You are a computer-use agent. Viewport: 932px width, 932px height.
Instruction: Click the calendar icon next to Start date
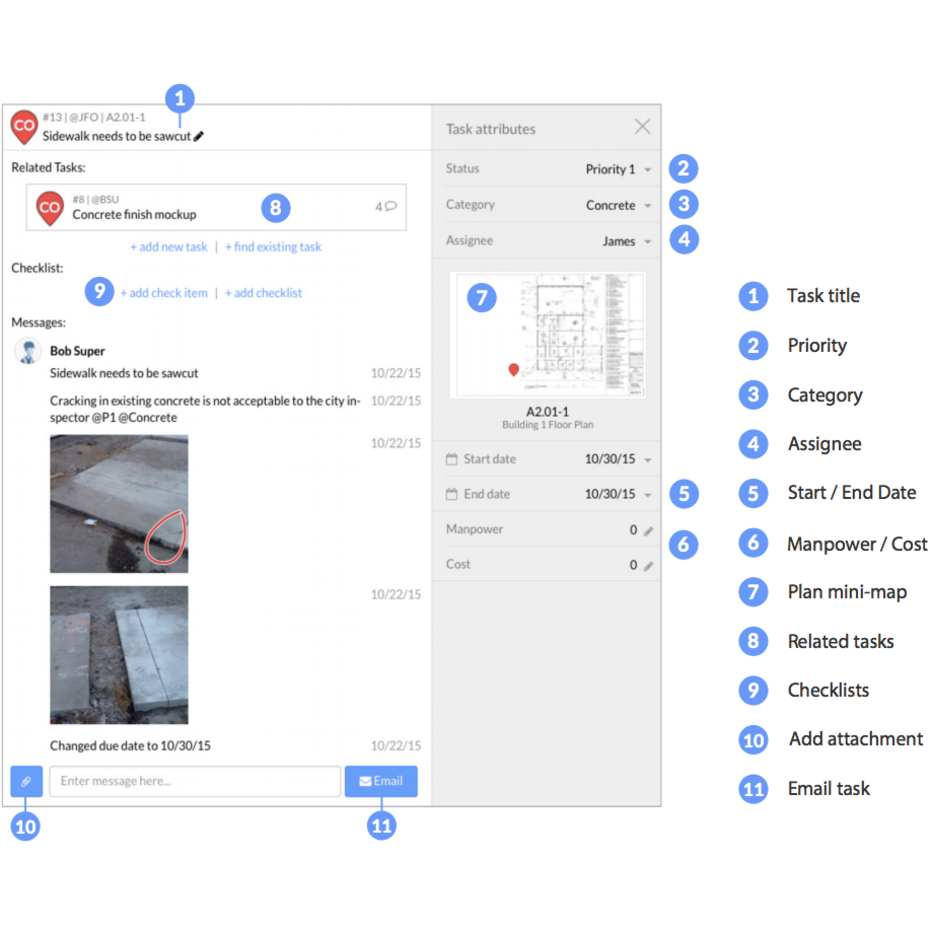452,460
